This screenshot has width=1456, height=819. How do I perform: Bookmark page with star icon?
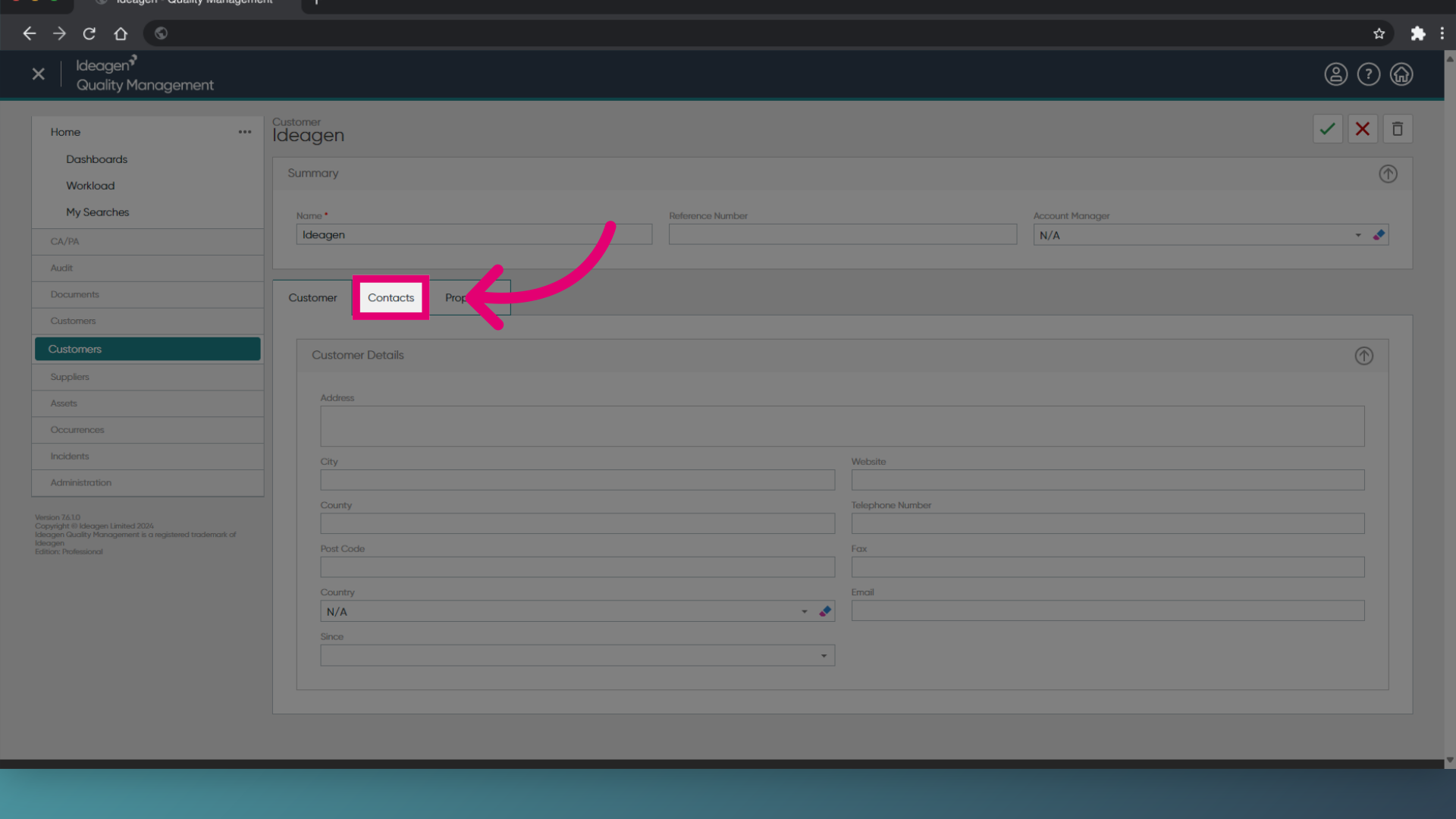coord(1379,33)
